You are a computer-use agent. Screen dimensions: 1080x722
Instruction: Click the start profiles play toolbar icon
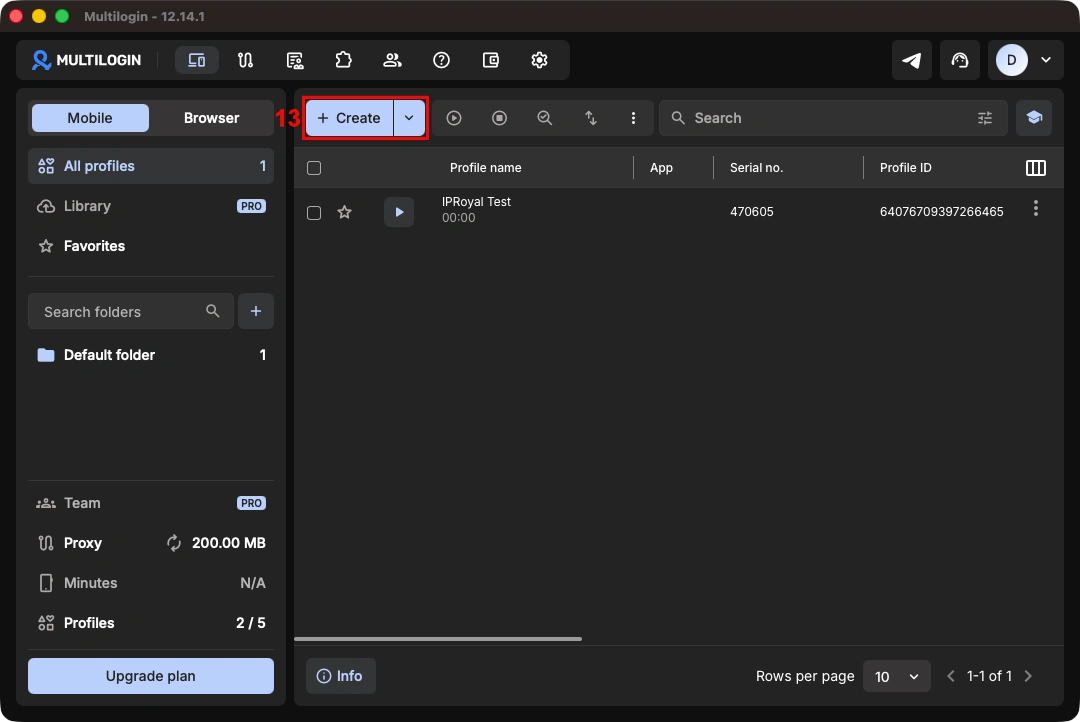click(454, 118)
